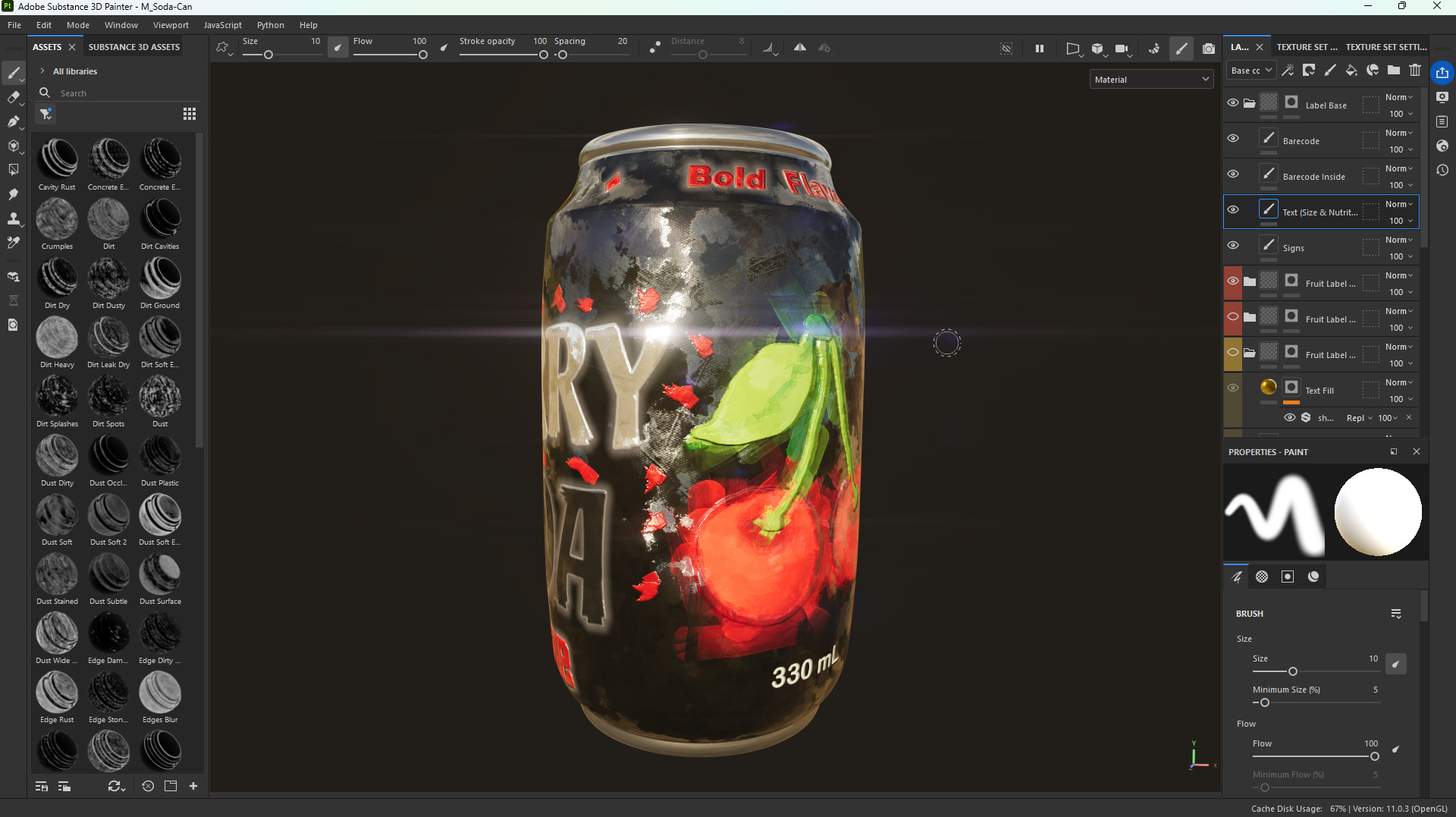This screenshot has height=817, width=1456.
Task: Switch to the TEXTURE SET SETTINGS tab
Action: click(1387, 46)
